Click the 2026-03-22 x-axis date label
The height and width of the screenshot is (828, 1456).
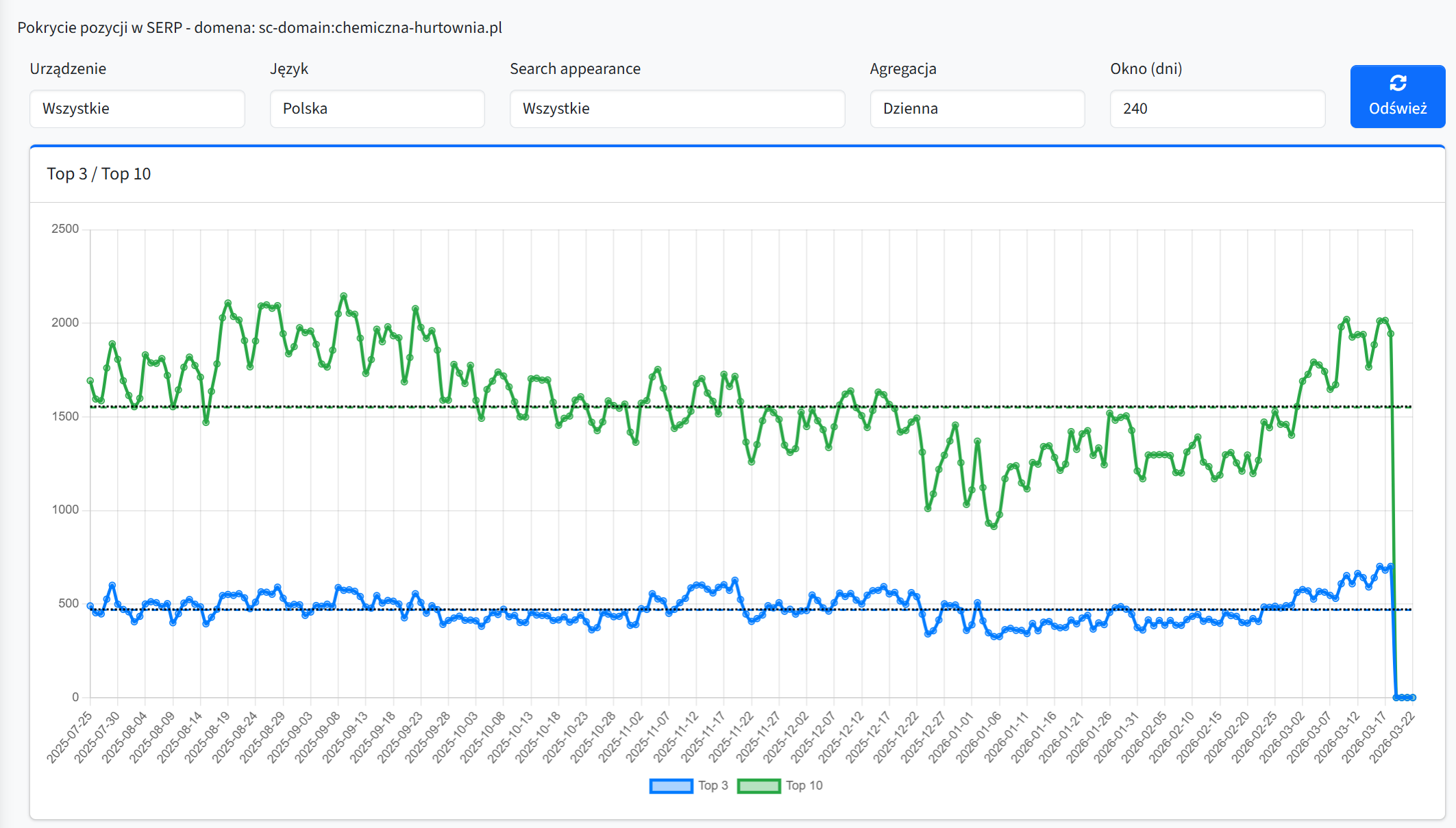[x=1393, y=736]
